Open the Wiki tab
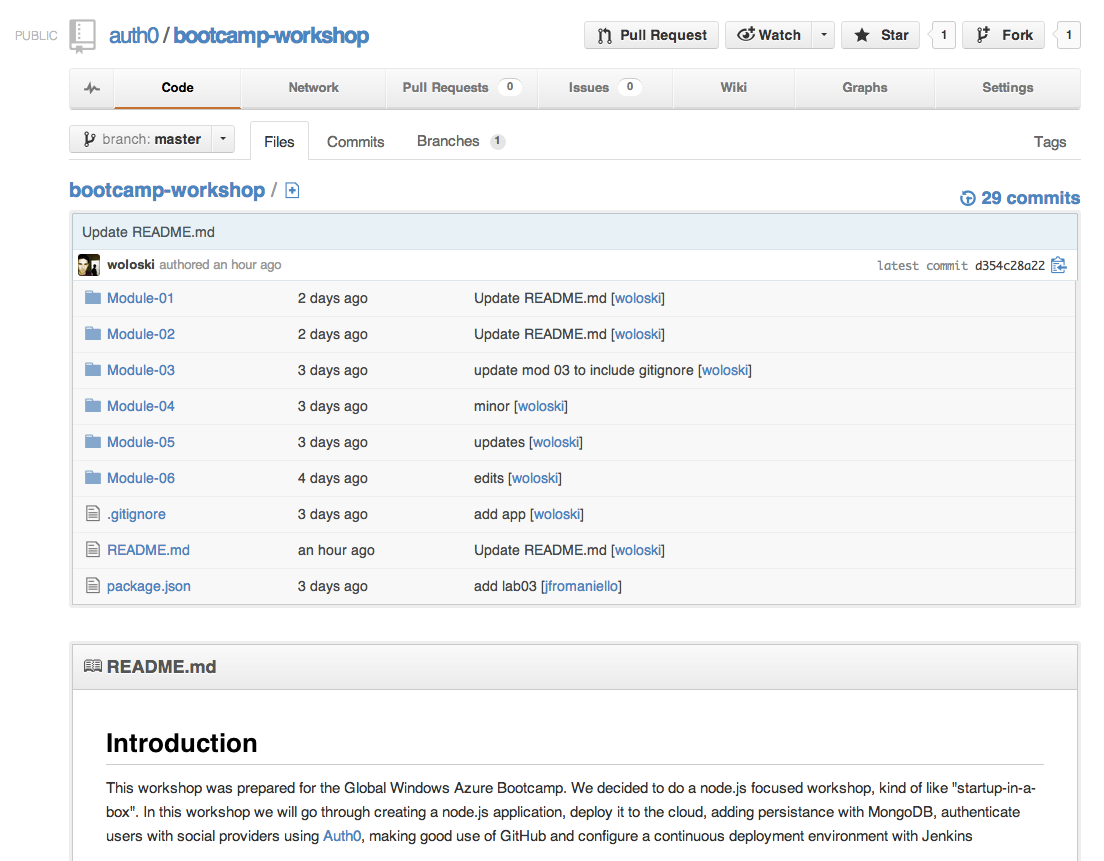The height and width of the screenshot is (861, 1104). [x=734, y=88]
